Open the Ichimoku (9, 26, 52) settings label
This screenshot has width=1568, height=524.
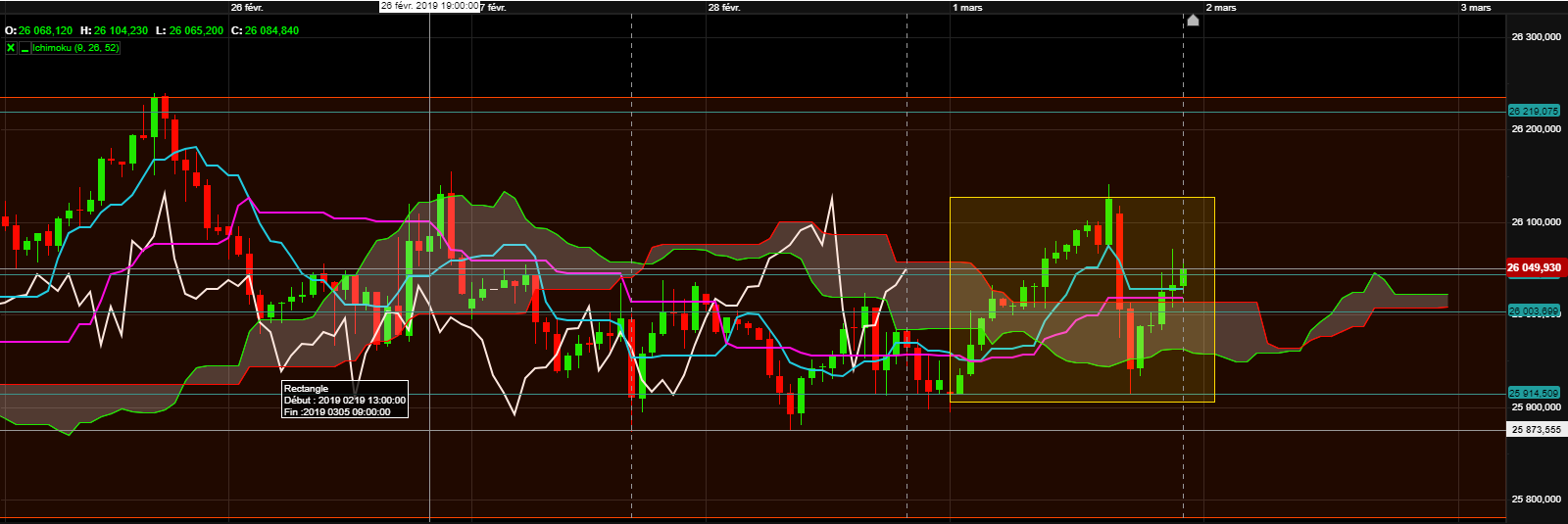click(x=75, y=47)
